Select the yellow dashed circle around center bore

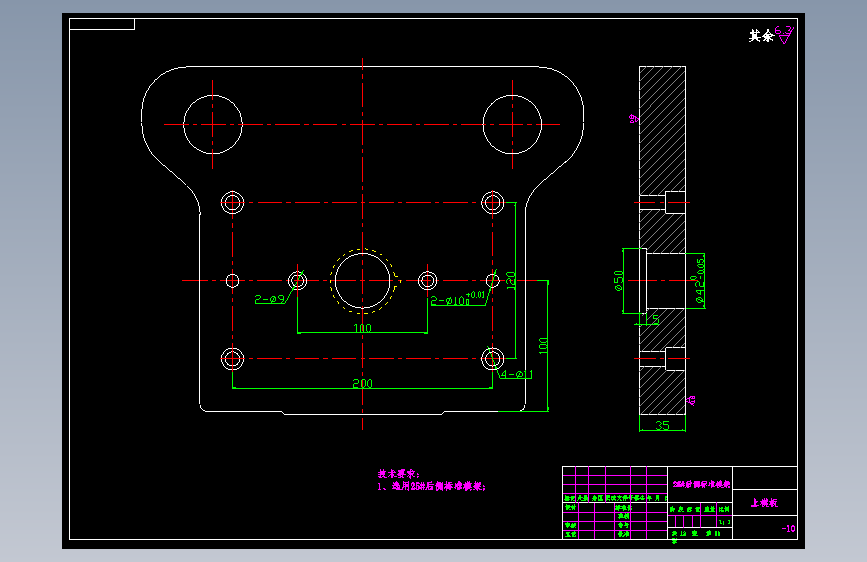click(363, 281)
